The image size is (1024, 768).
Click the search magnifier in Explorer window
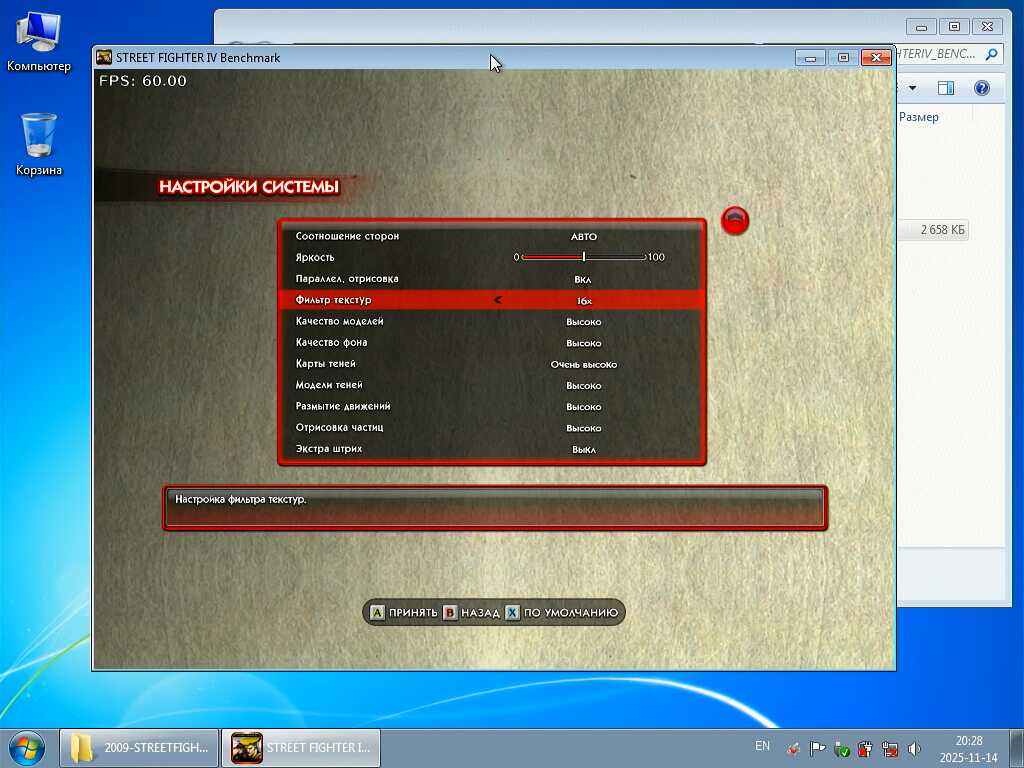click(x=991, y=54)
